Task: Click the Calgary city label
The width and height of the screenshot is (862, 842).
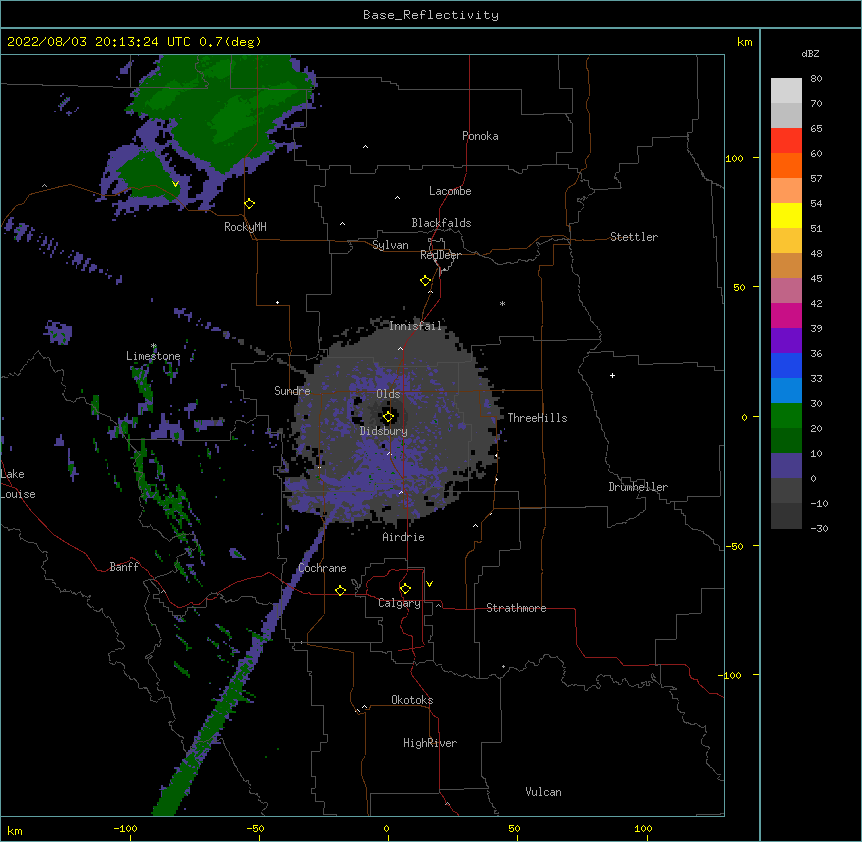Action: 399,603
